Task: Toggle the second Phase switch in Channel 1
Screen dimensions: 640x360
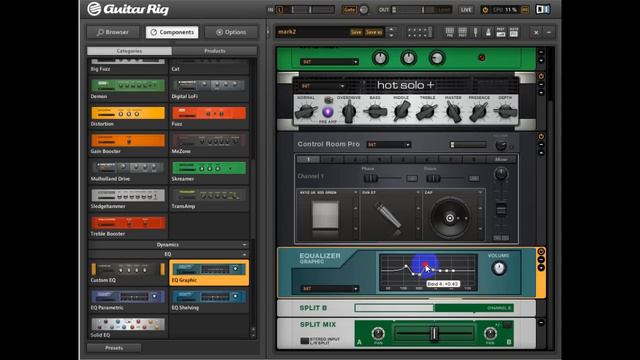Action: point(474,178)
